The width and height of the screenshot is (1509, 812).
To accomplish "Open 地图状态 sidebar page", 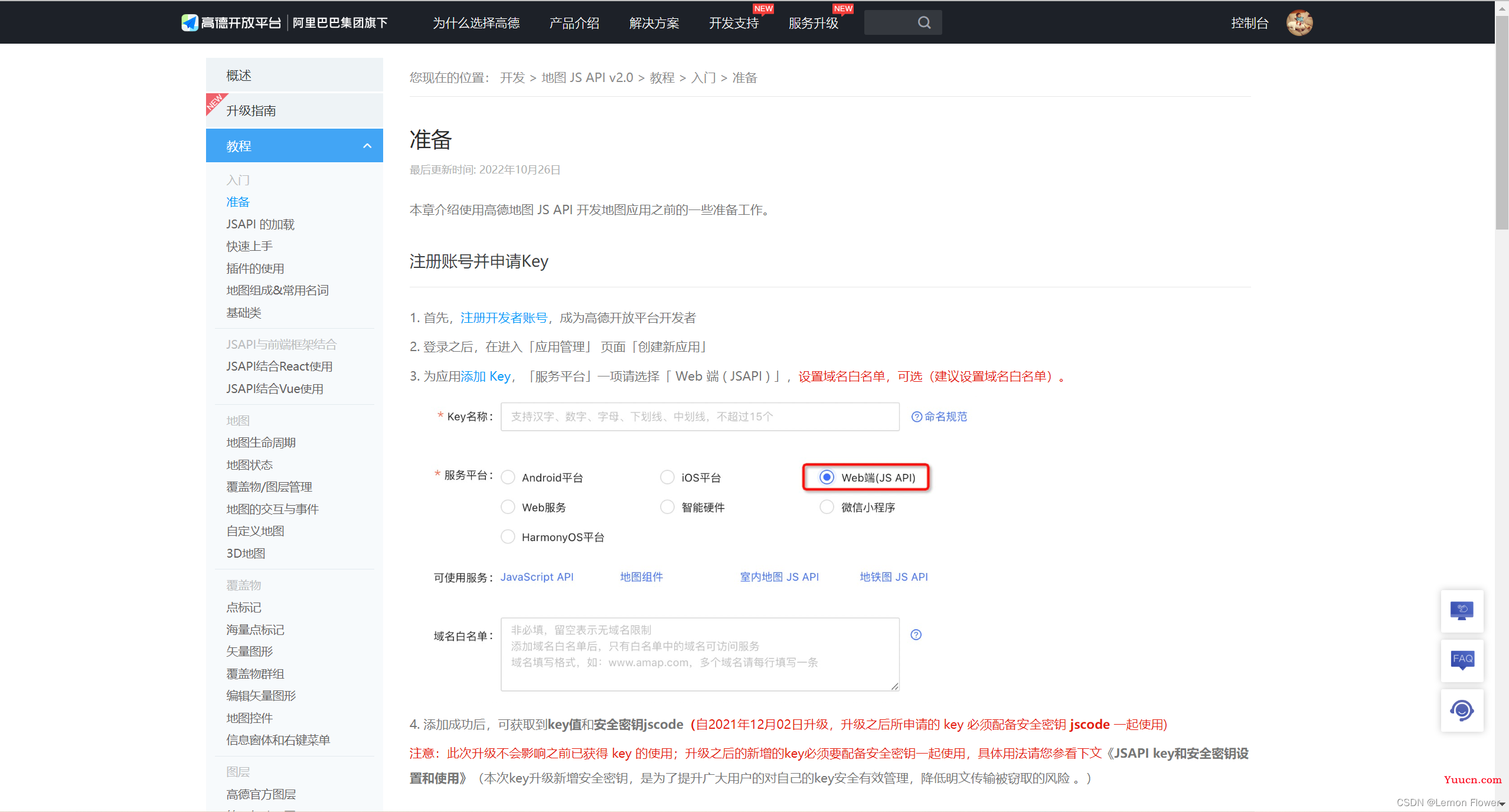I will (249, 465).
